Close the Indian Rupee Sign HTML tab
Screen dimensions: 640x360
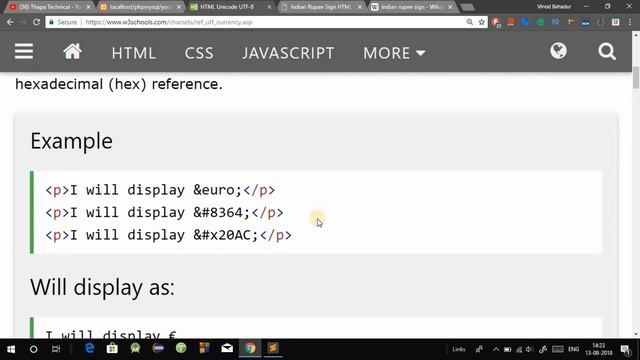360,7
